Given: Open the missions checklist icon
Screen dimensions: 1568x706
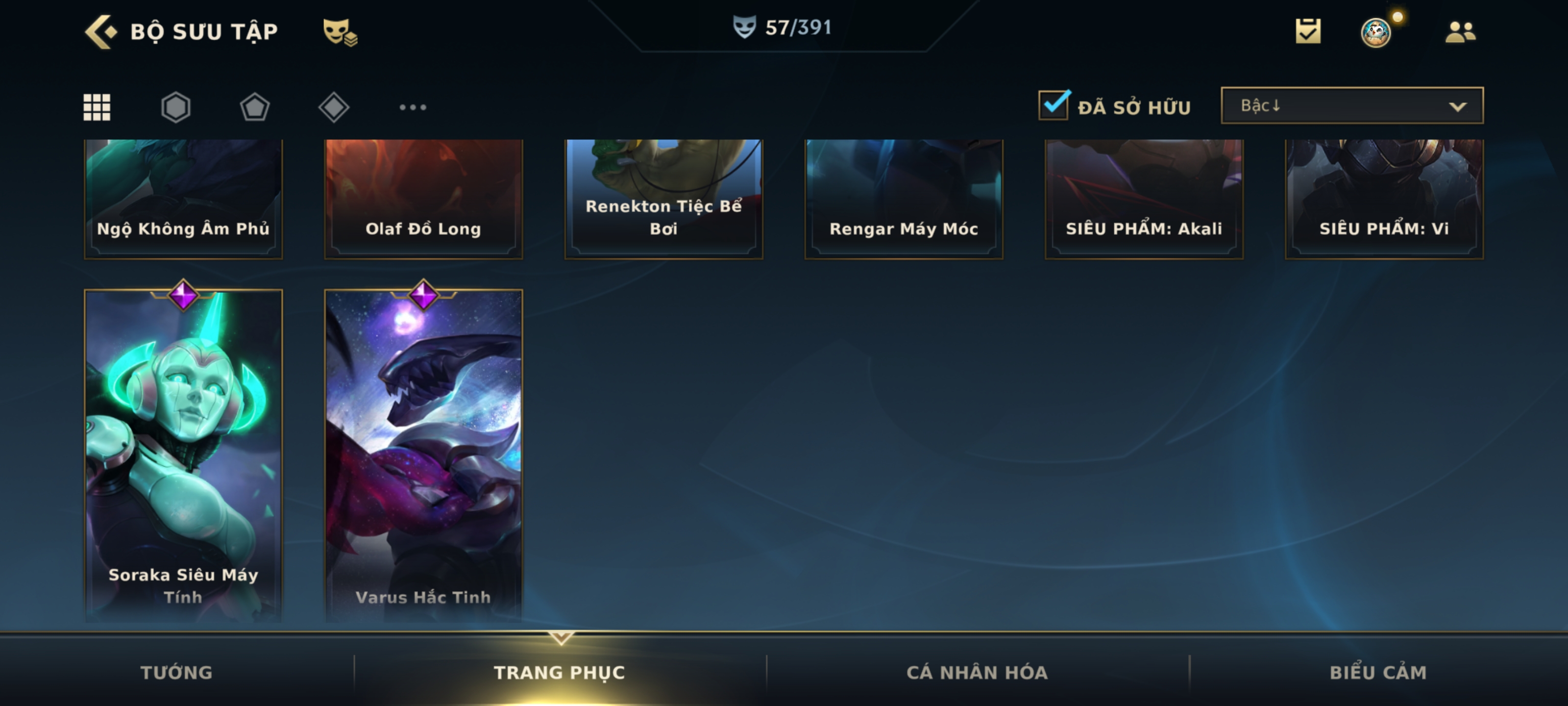Looking at the screenshot, I should [x=1308, y=31].
